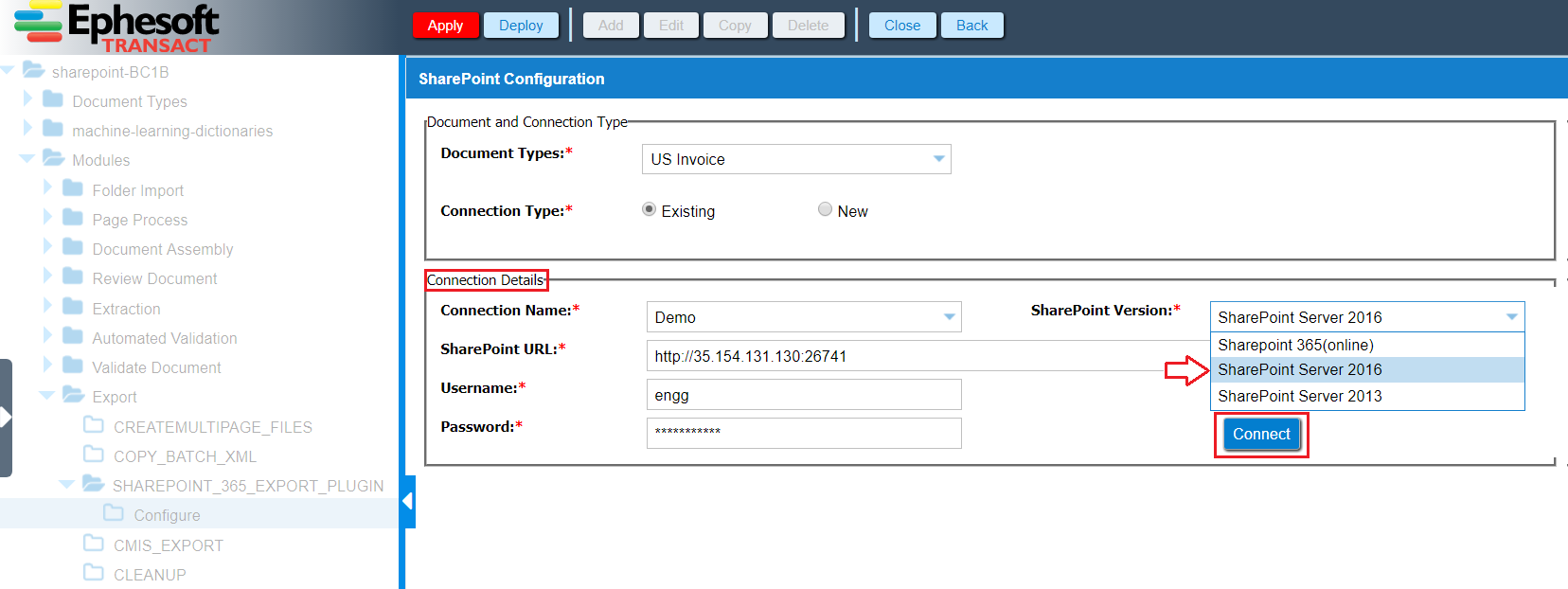Collapse the Modules tree node
This screenshot has height=589, width=1568.
[27, 159]
